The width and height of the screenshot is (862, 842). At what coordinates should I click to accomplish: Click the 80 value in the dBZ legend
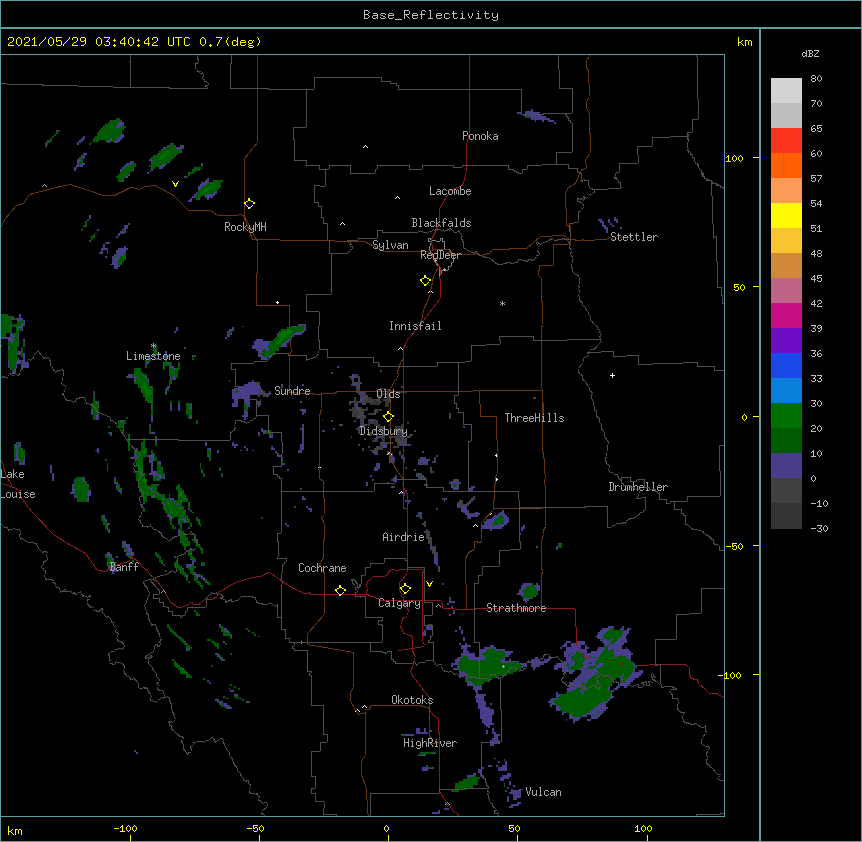pyautogui.click(x=816, y=79)
